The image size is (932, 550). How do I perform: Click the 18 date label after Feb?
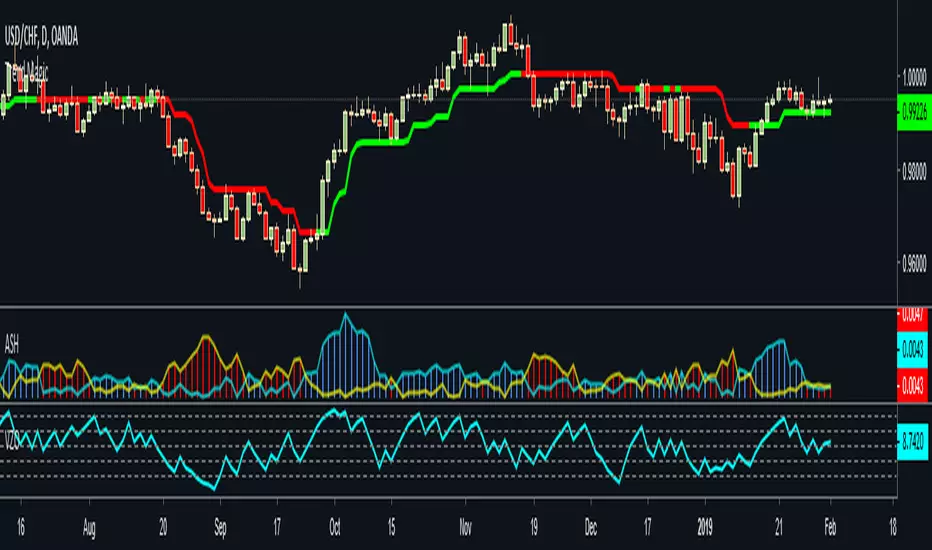[x=893, y=527]
